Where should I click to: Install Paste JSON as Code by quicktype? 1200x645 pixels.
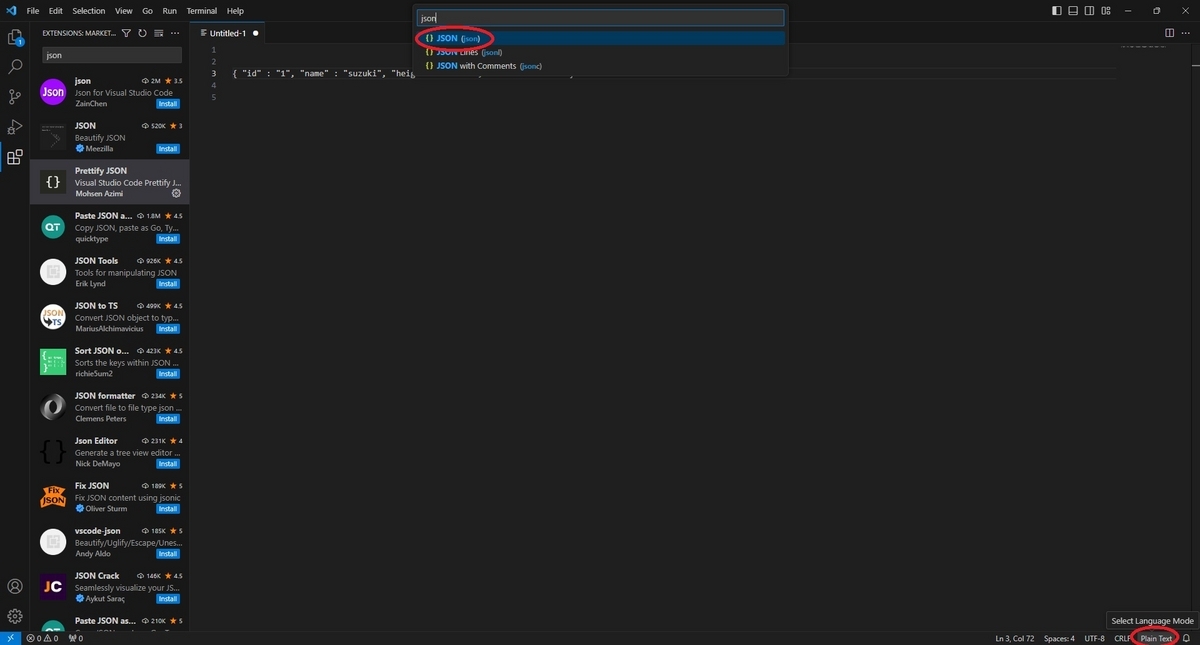pyautogui.click(x=168, y=239)
